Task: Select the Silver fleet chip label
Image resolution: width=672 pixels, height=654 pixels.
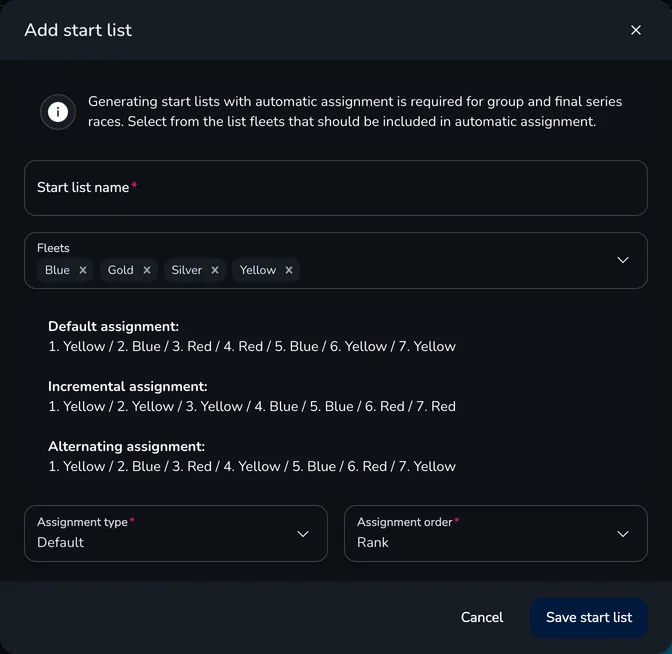Action: [186, 270]
